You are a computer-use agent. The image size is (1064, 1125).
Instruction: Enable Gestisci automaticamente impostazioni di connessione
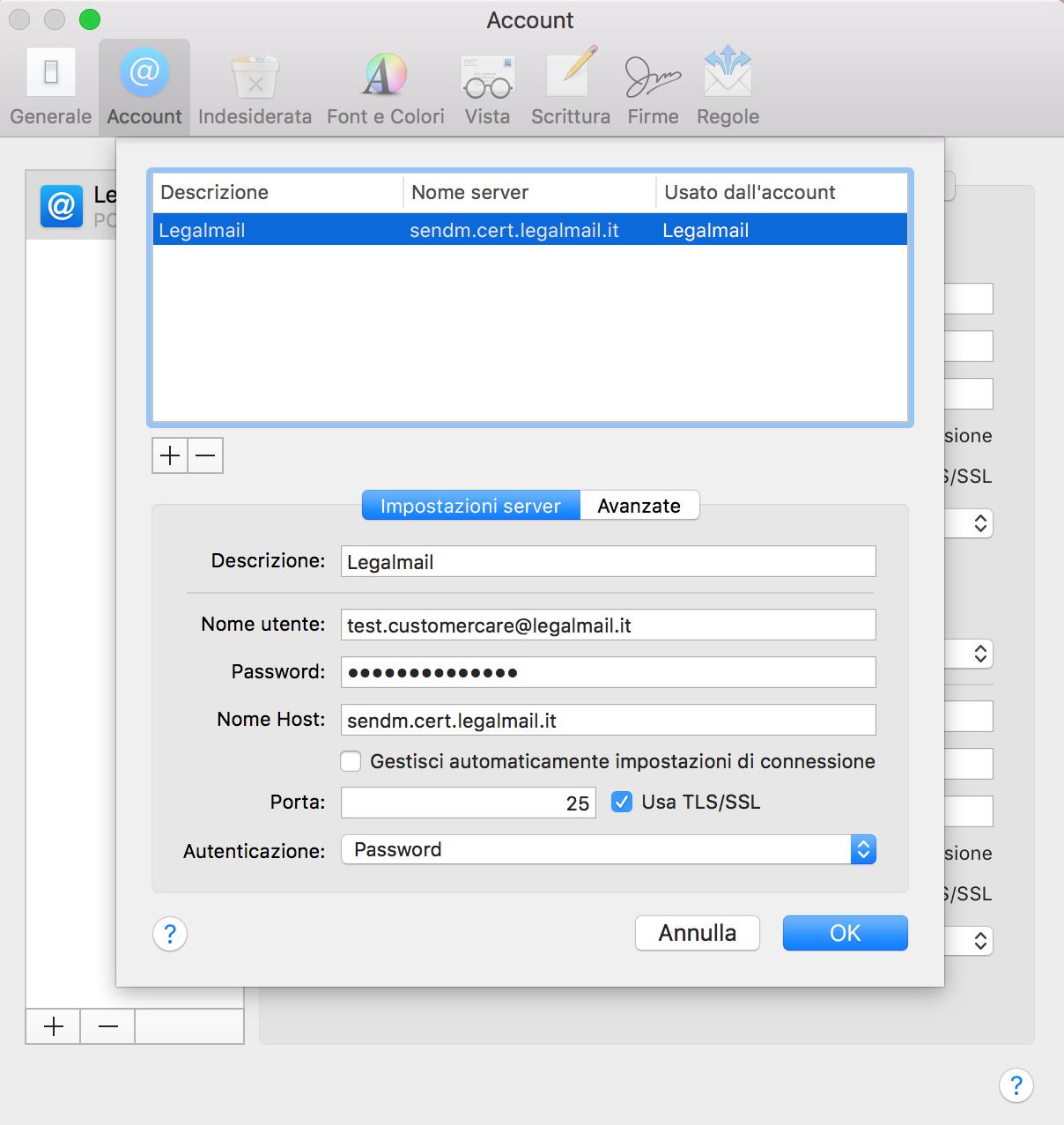(351, 761)
